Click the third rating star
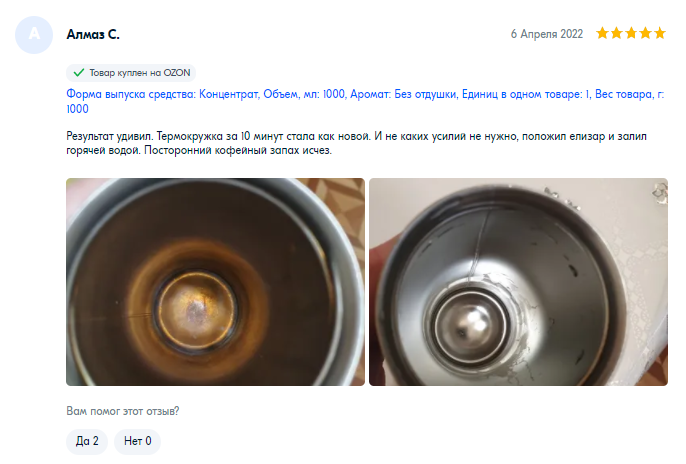Screen dimensions: 686x464 click(x=631, y=33)
